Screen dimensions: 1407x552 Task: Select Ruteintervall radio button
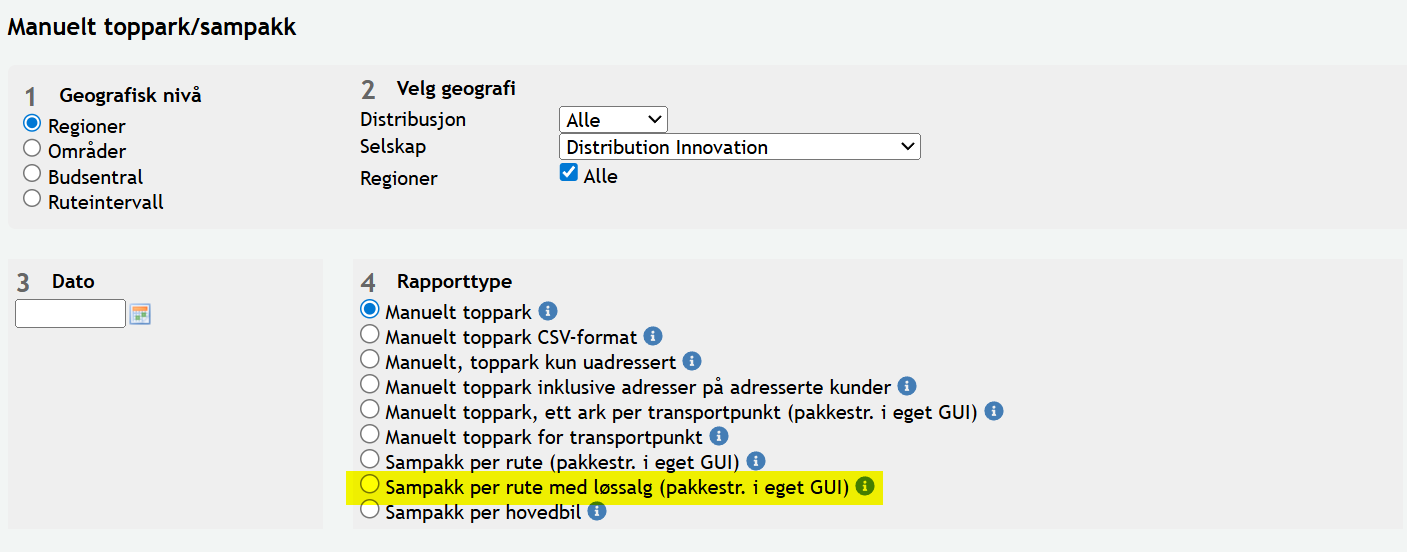pos(32,199)
